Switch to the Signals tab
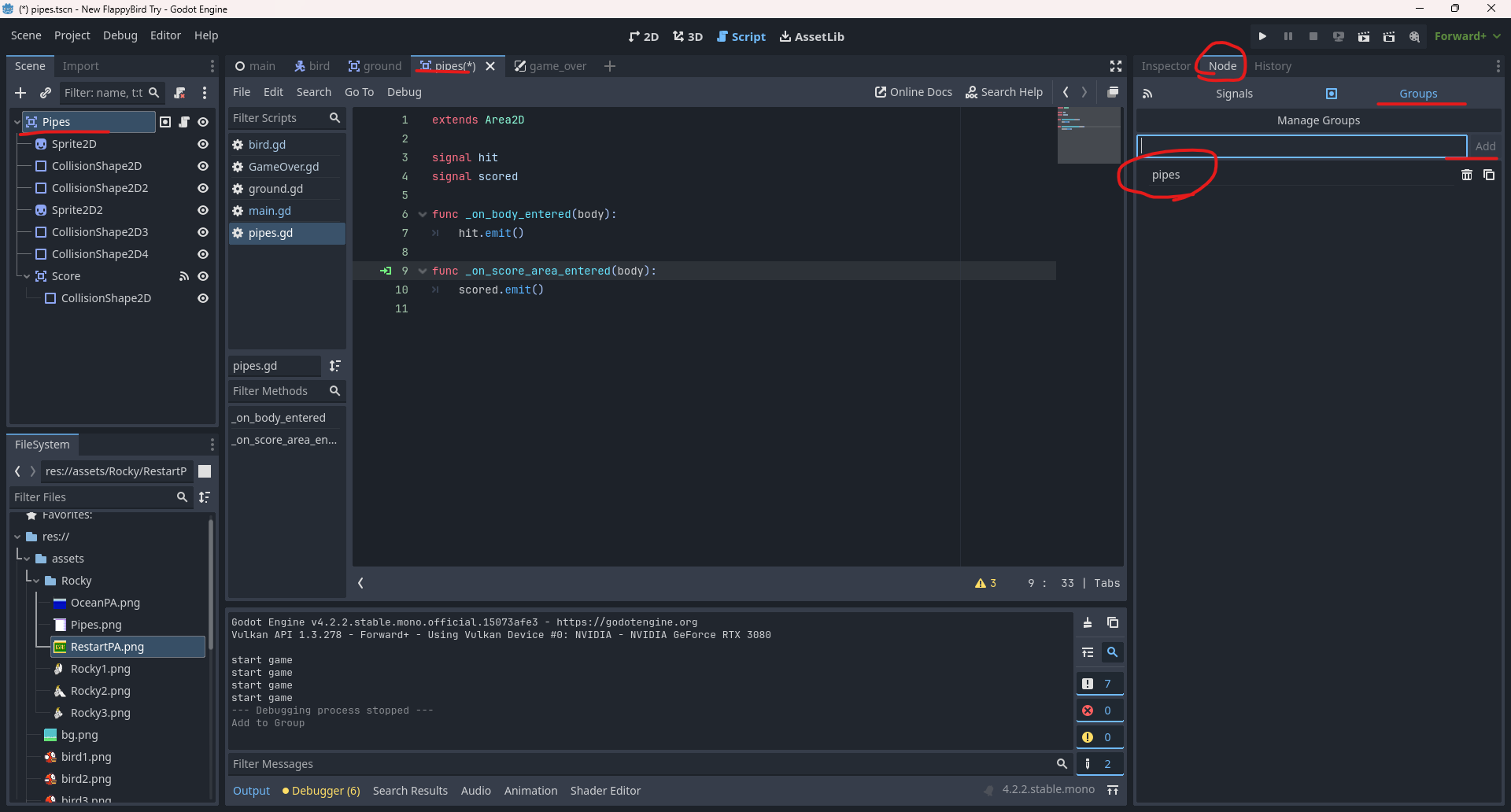The height and width of the screenshot is (812, 1511). (1233, 94)
